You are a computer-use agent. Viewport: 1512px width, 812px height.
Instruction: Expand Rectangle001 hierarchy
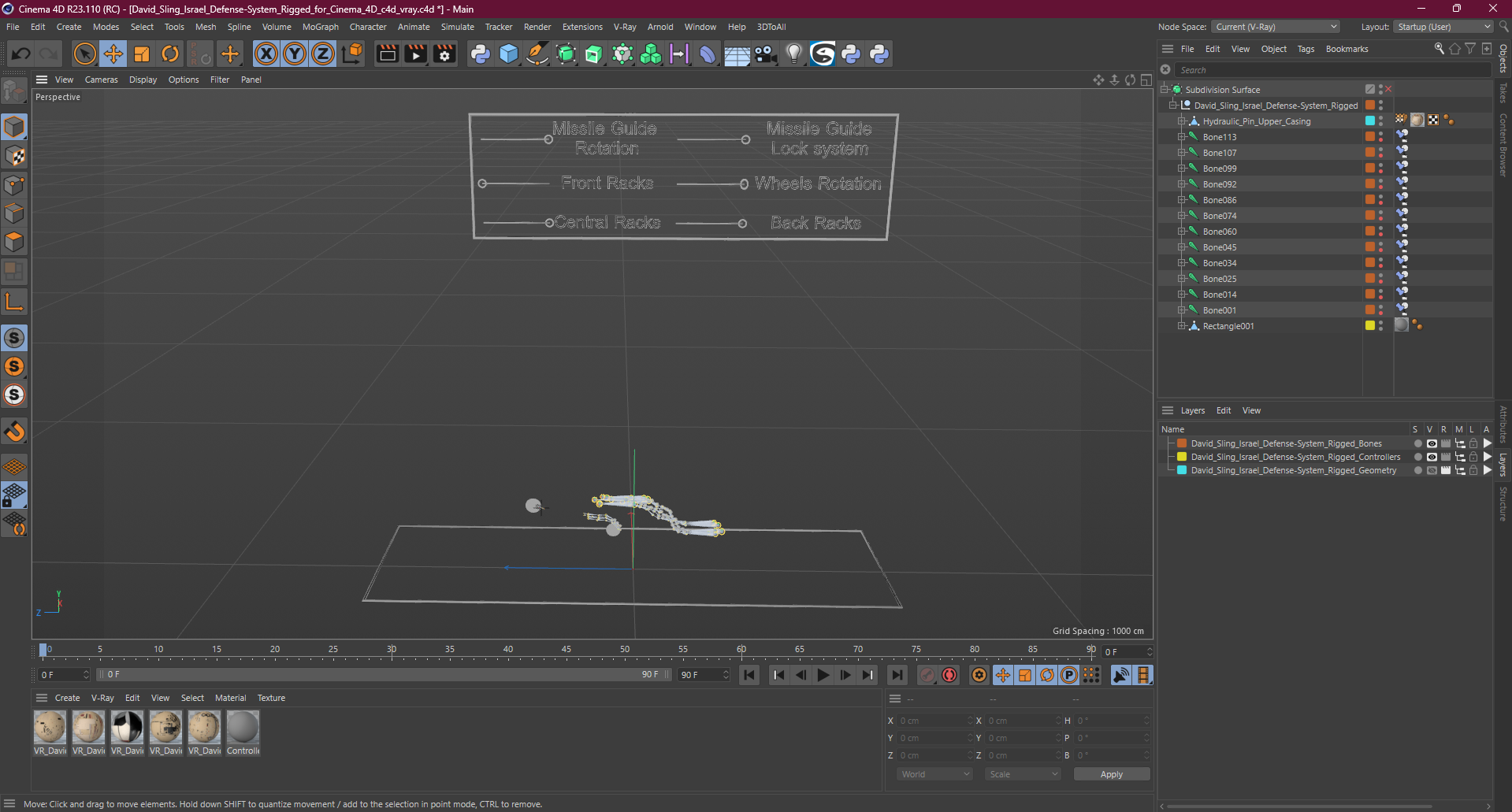[1181, 326]
